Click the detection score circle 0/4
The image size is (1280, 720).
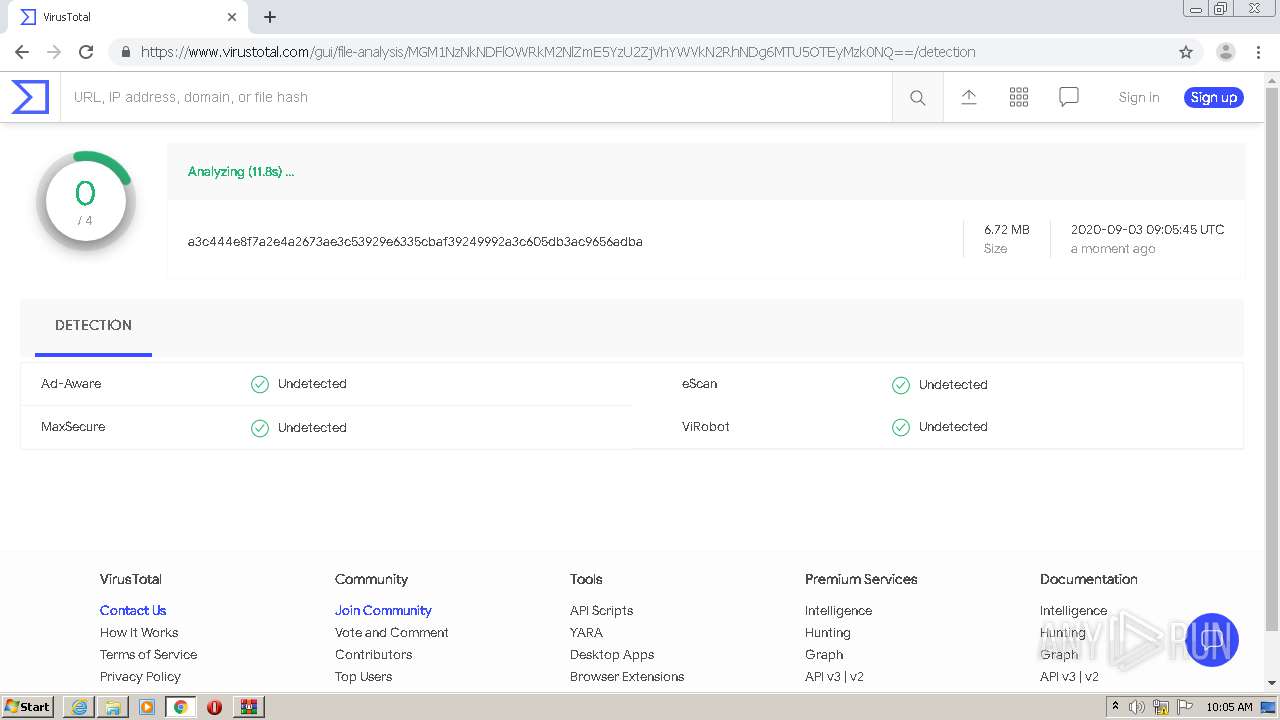(x=85, y=201)
